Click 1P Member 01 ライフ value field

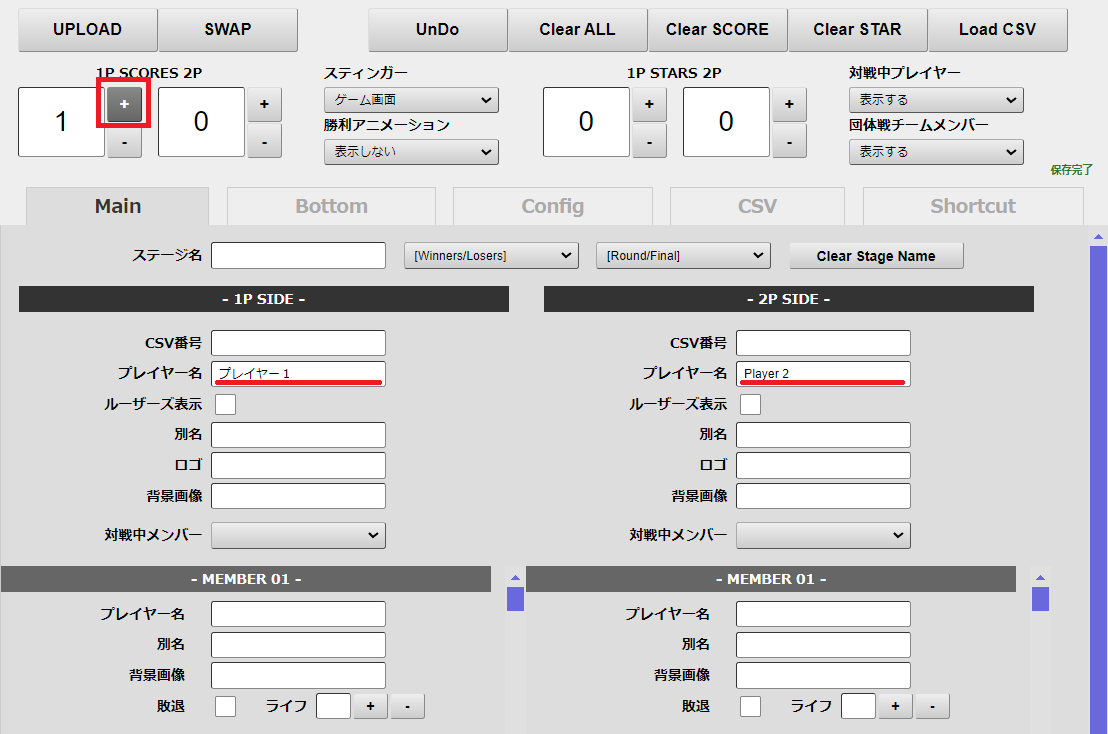(x=334, y=706)
